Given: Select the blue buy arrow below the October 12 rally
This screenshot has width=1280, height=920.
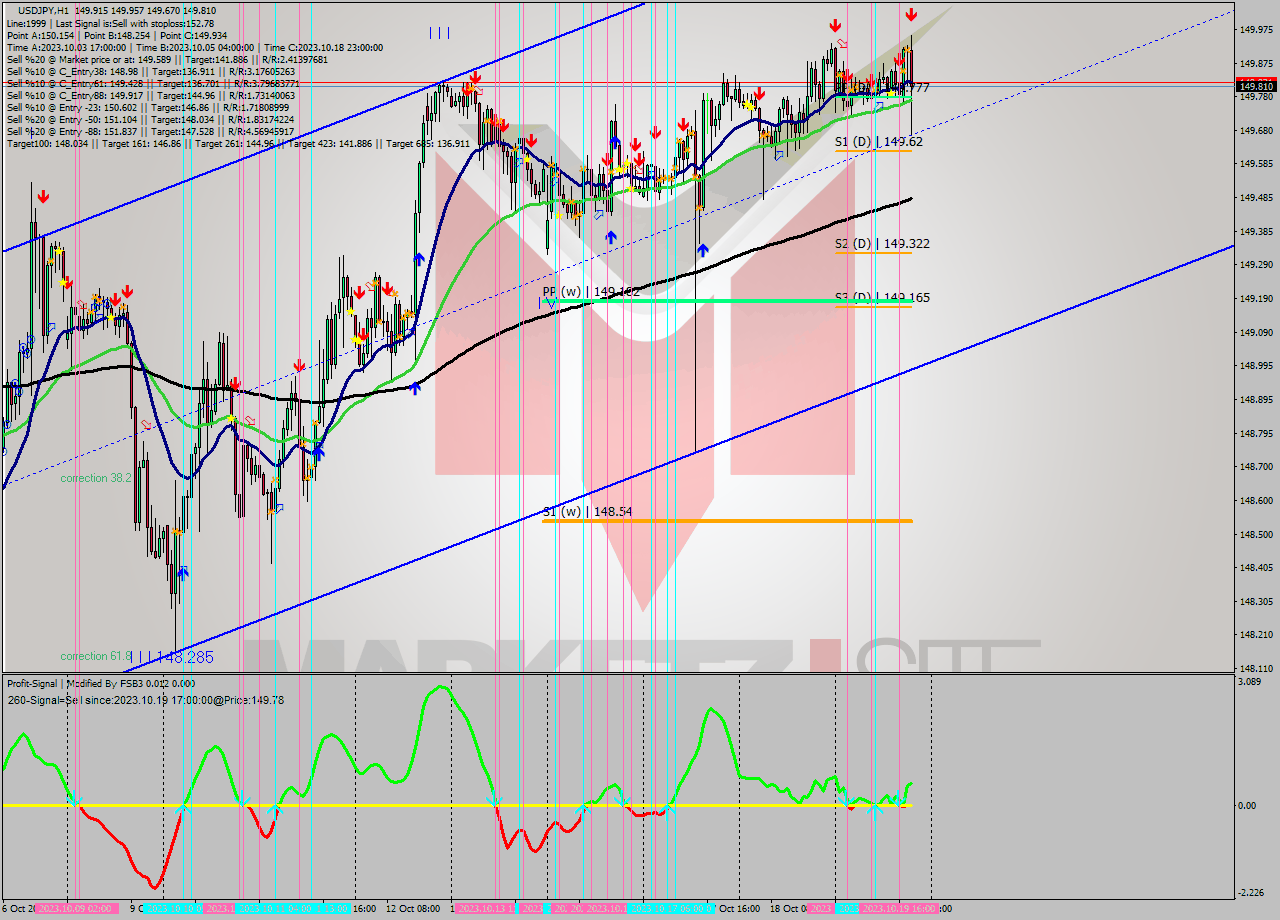Looking at the screenshot, I should [x=419, y=258].
